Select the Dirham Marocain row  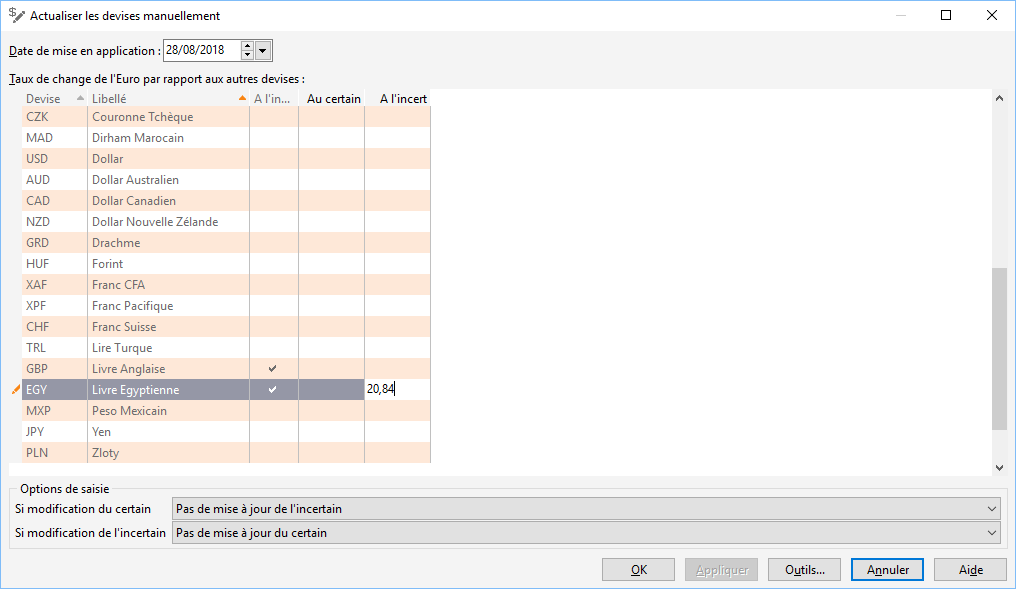[x=226, y=137]
